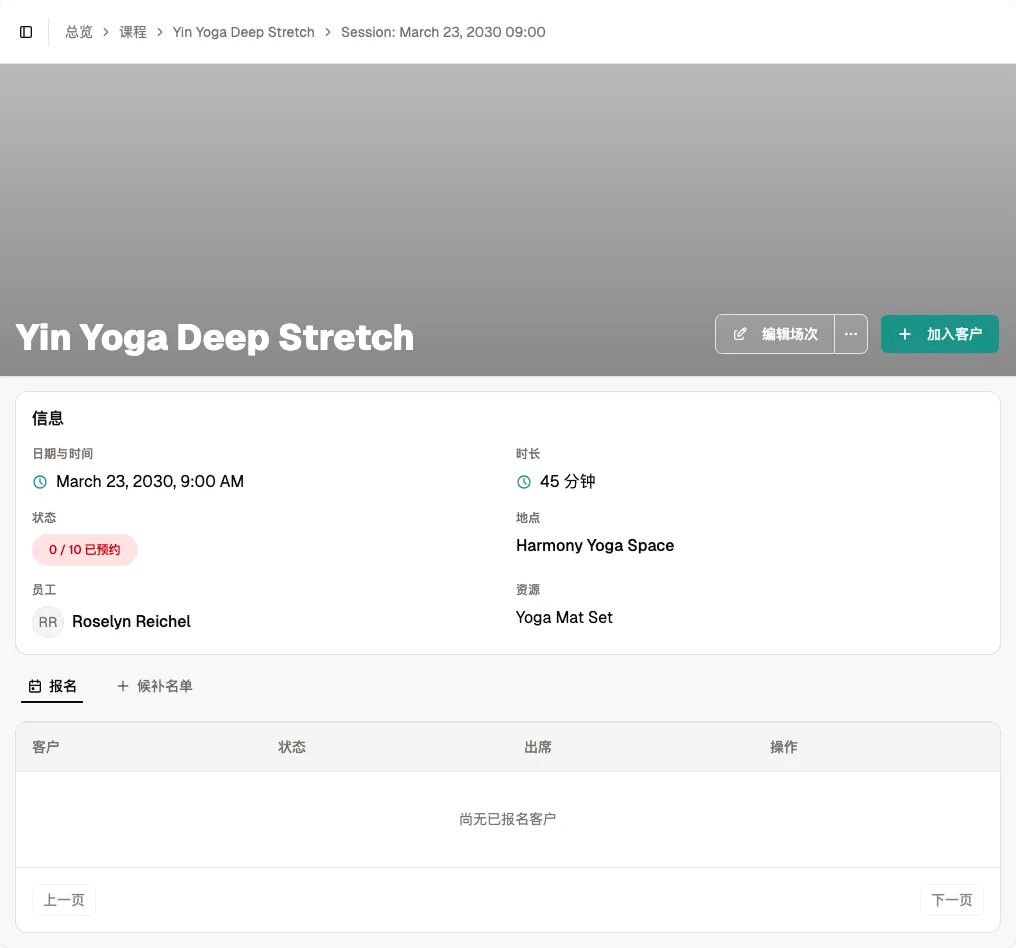This screenshot has height=948, width=1016.
Task: Click the clock icon beside date
Action: click(x=40, y=481)
